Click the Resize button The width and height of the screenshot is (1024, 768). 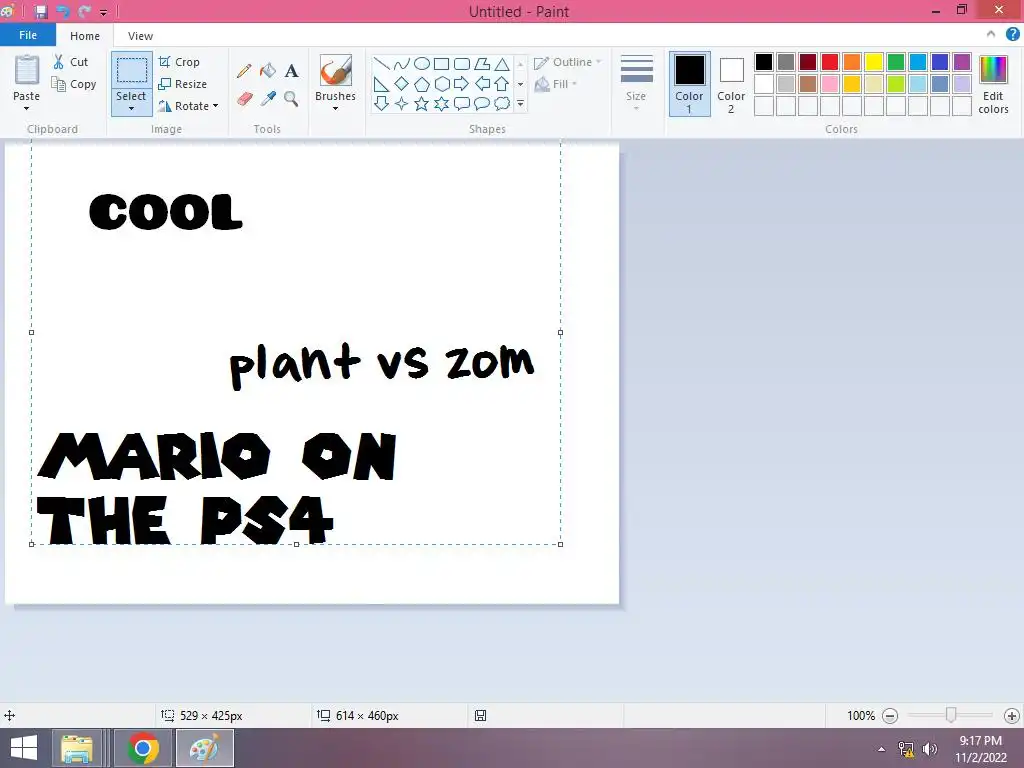point(183,84)
